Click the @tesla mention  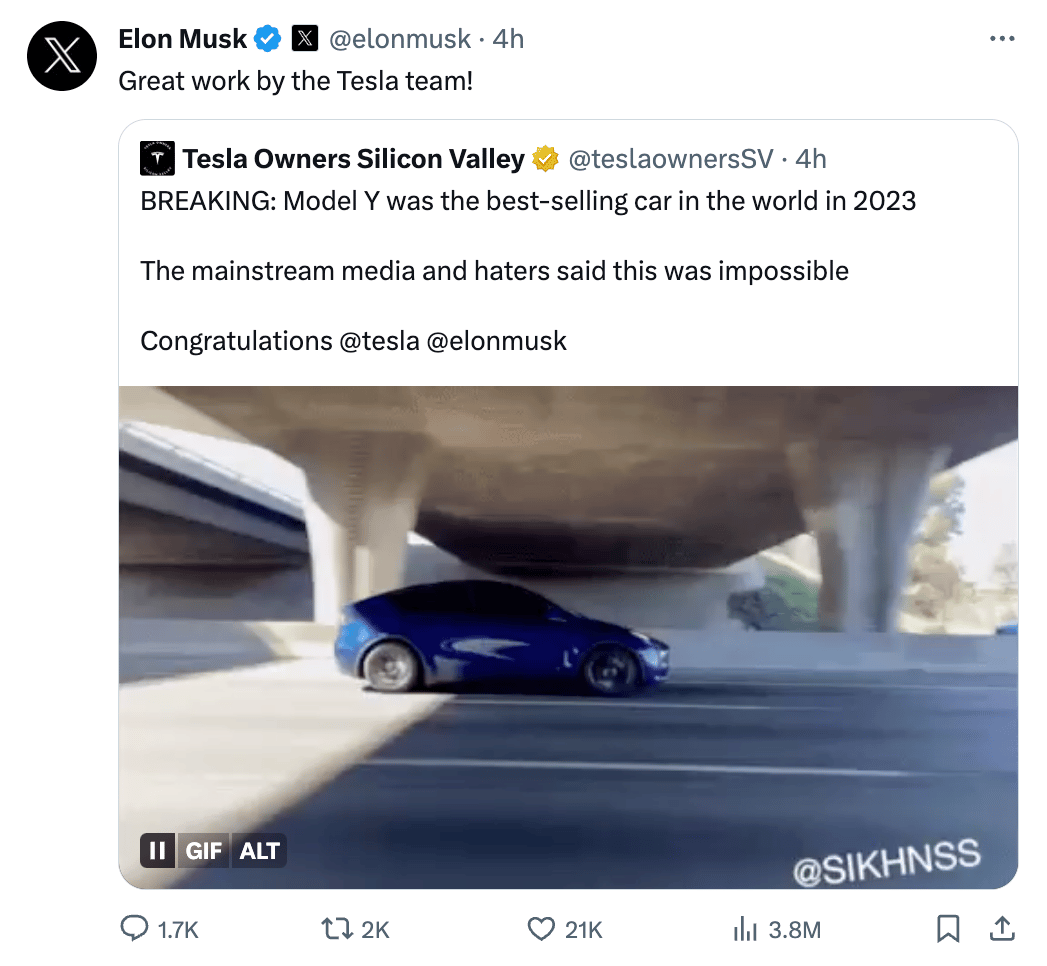(x=379, y=341)
